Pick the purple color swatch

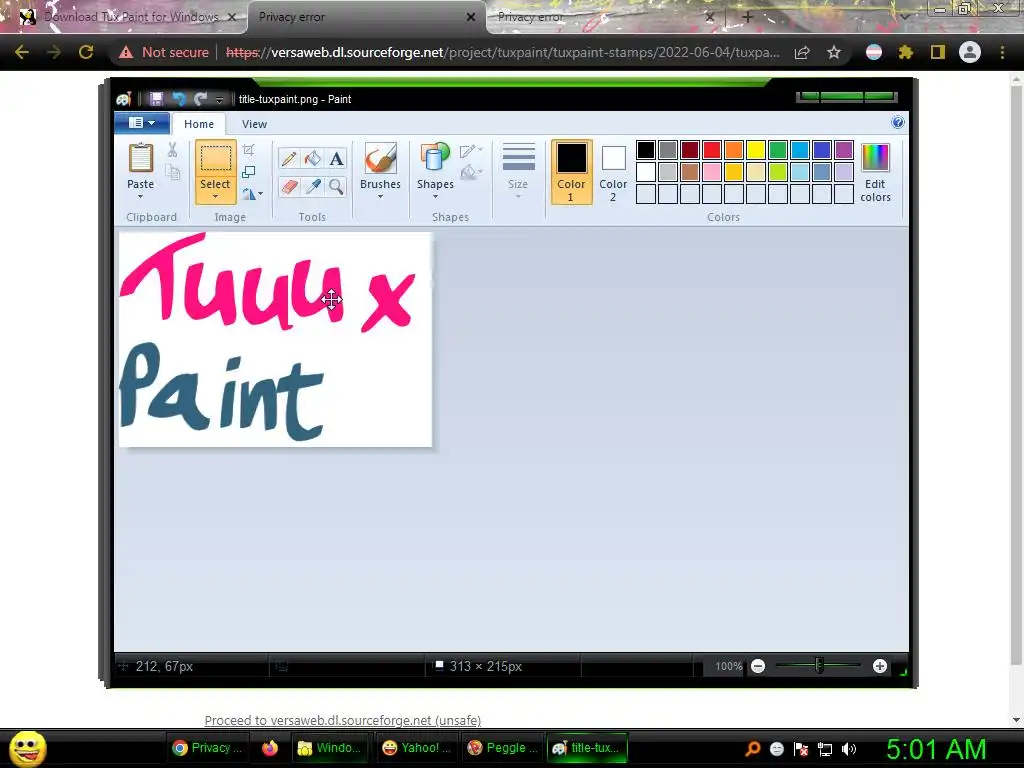tap(844, 150)
